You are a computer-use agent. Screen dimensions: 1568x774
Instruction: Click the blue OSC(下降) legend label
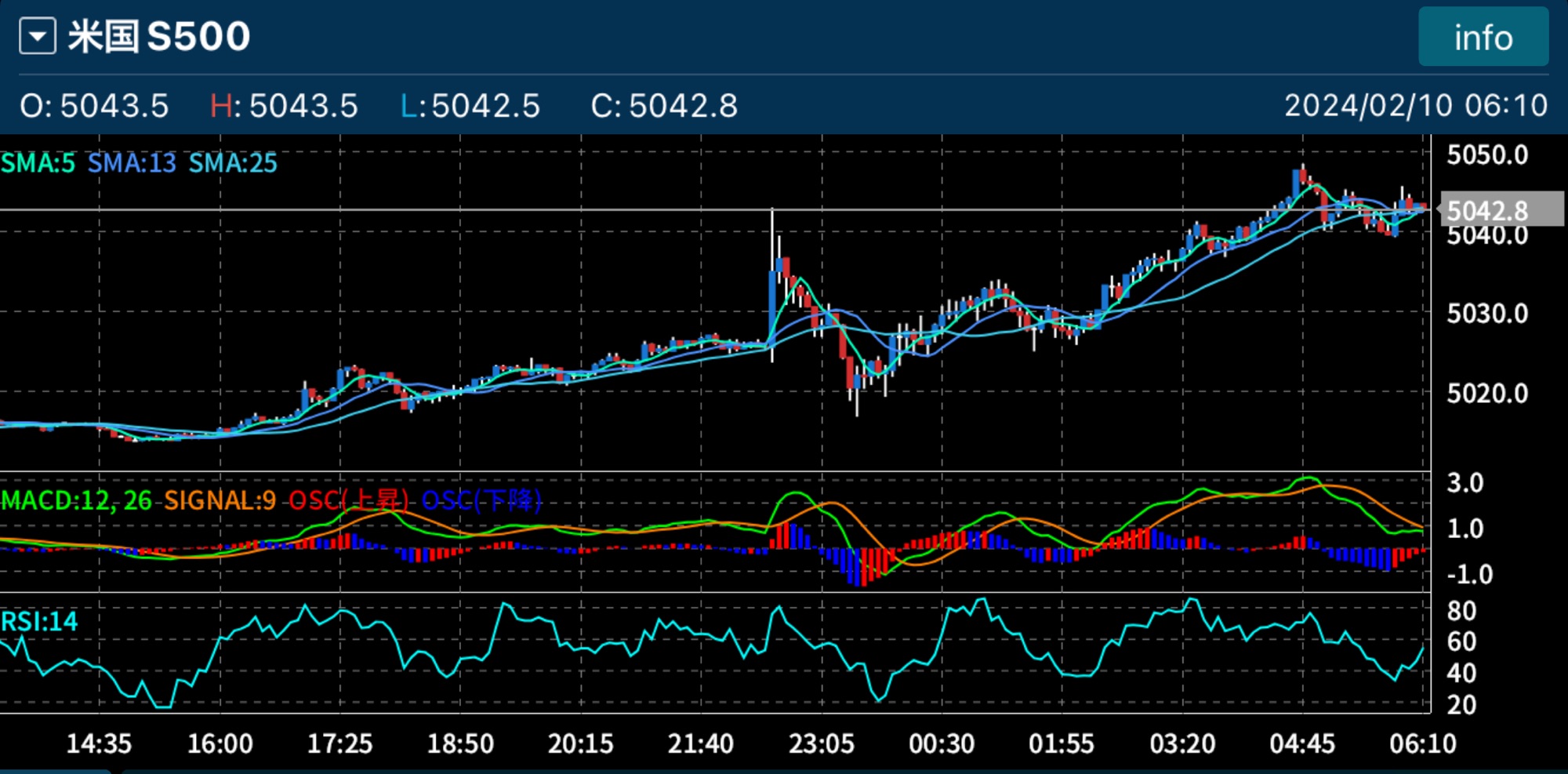(481, 500)
